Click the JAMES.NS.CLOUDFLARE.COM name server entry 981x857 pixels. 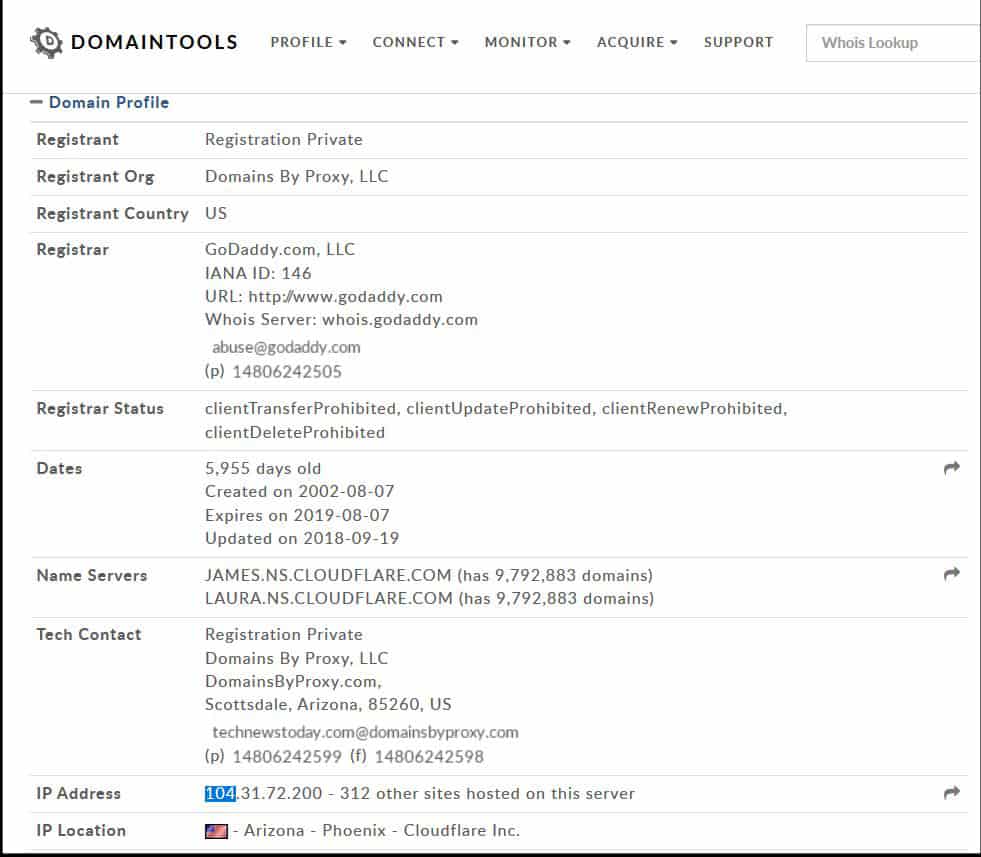(x=328, y=575)
